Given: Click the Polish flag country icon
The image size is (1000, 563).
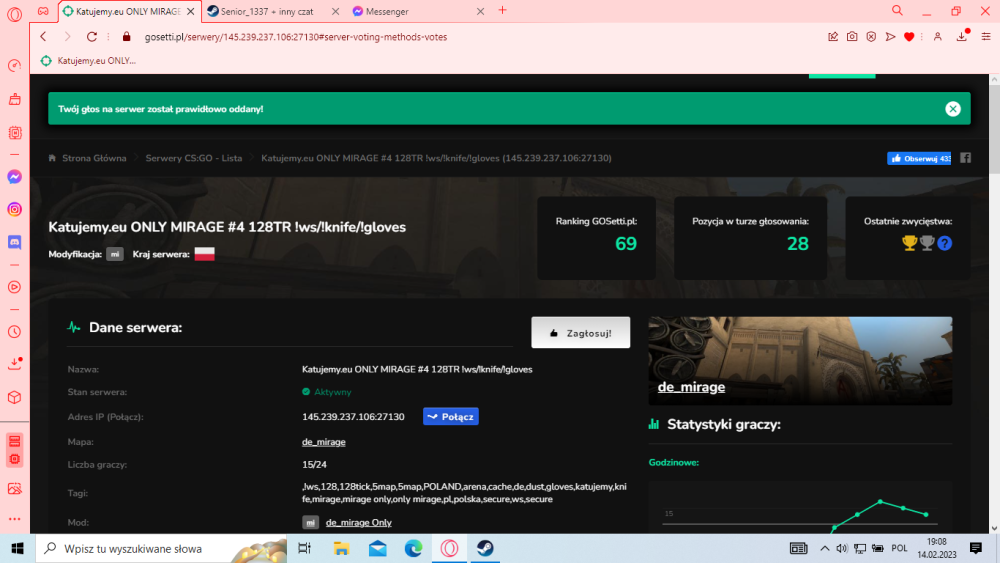Looking at the screenshot, I should point(205,254).
